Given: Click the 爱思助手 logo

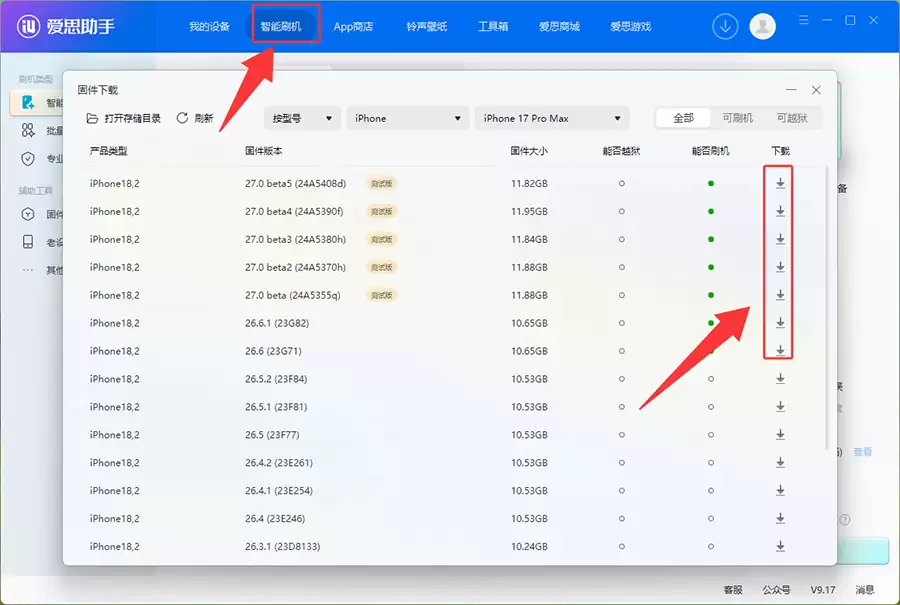Looking at the screenshot, I should click(65, 26).
